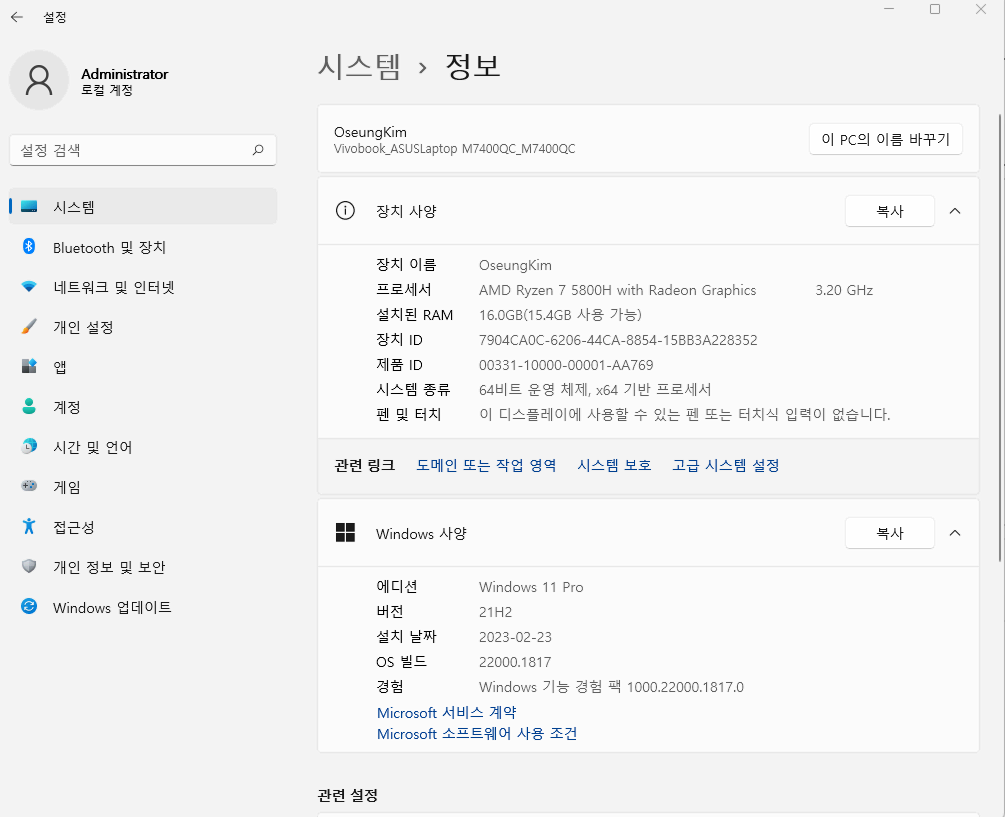Click the 앱 icon in sidebar
The height and width of the screenshot is (817, 1005).
tap(29, 367)
